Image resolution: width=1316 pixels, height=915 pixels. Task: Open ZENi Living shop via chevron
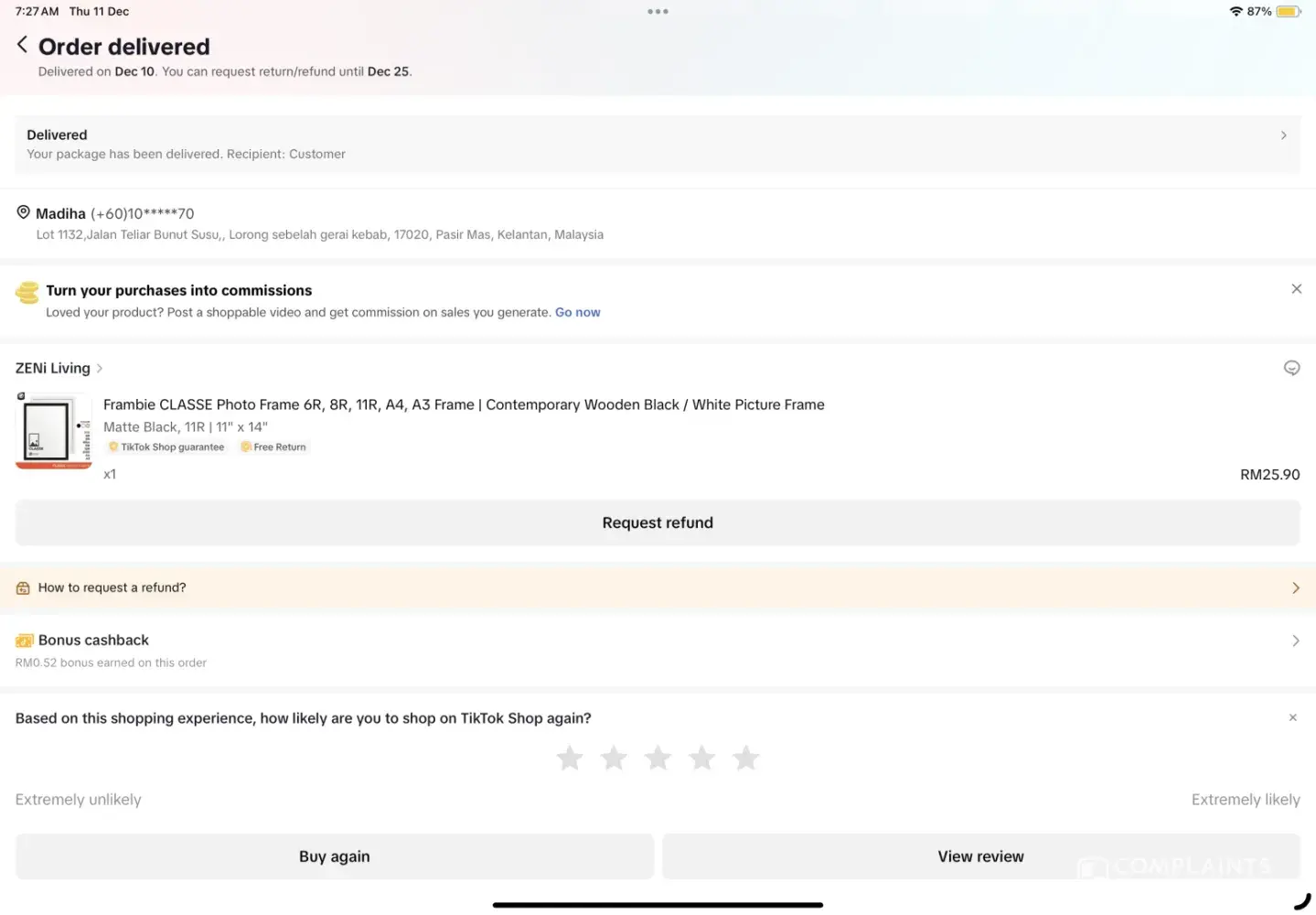click(100, 369)
